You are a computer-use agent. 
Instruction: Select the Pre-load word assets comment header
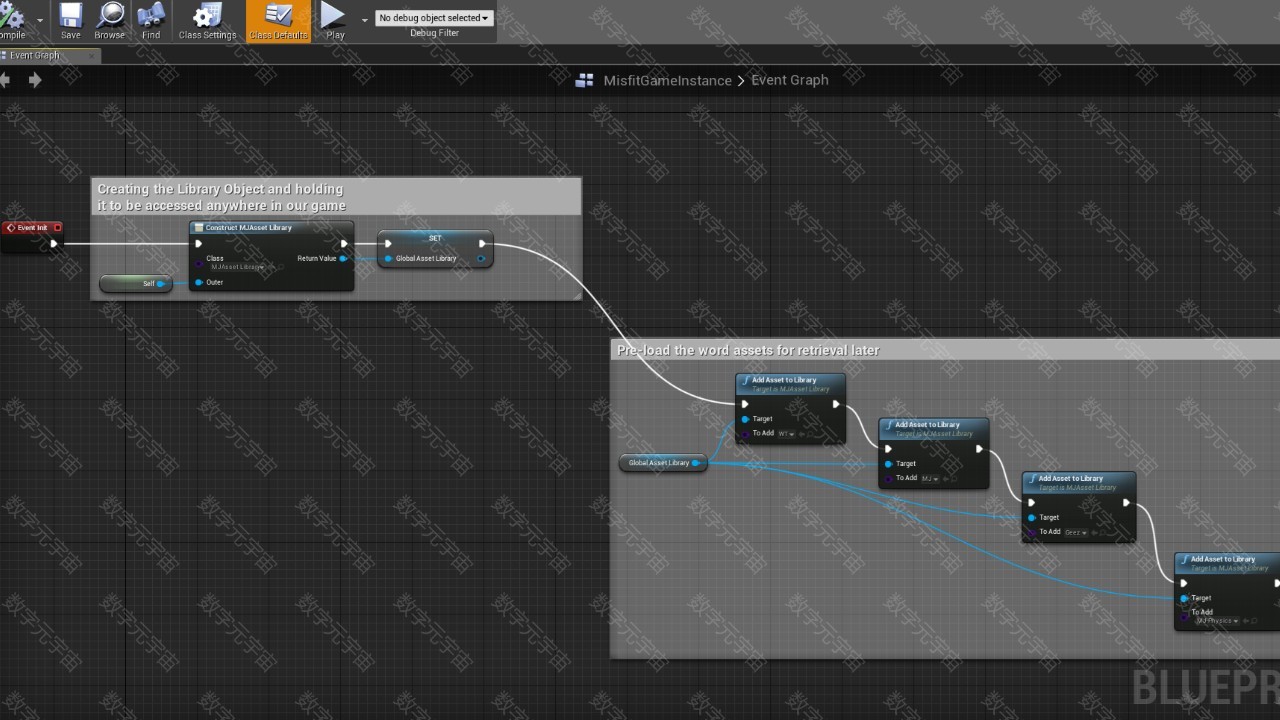click(x=748, y=350)
